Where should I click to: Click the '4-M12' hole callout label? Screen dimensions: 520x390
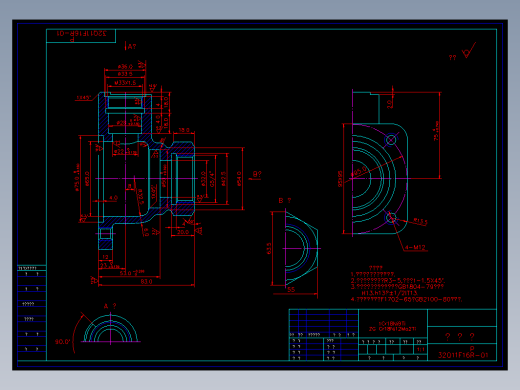(415, 248)
